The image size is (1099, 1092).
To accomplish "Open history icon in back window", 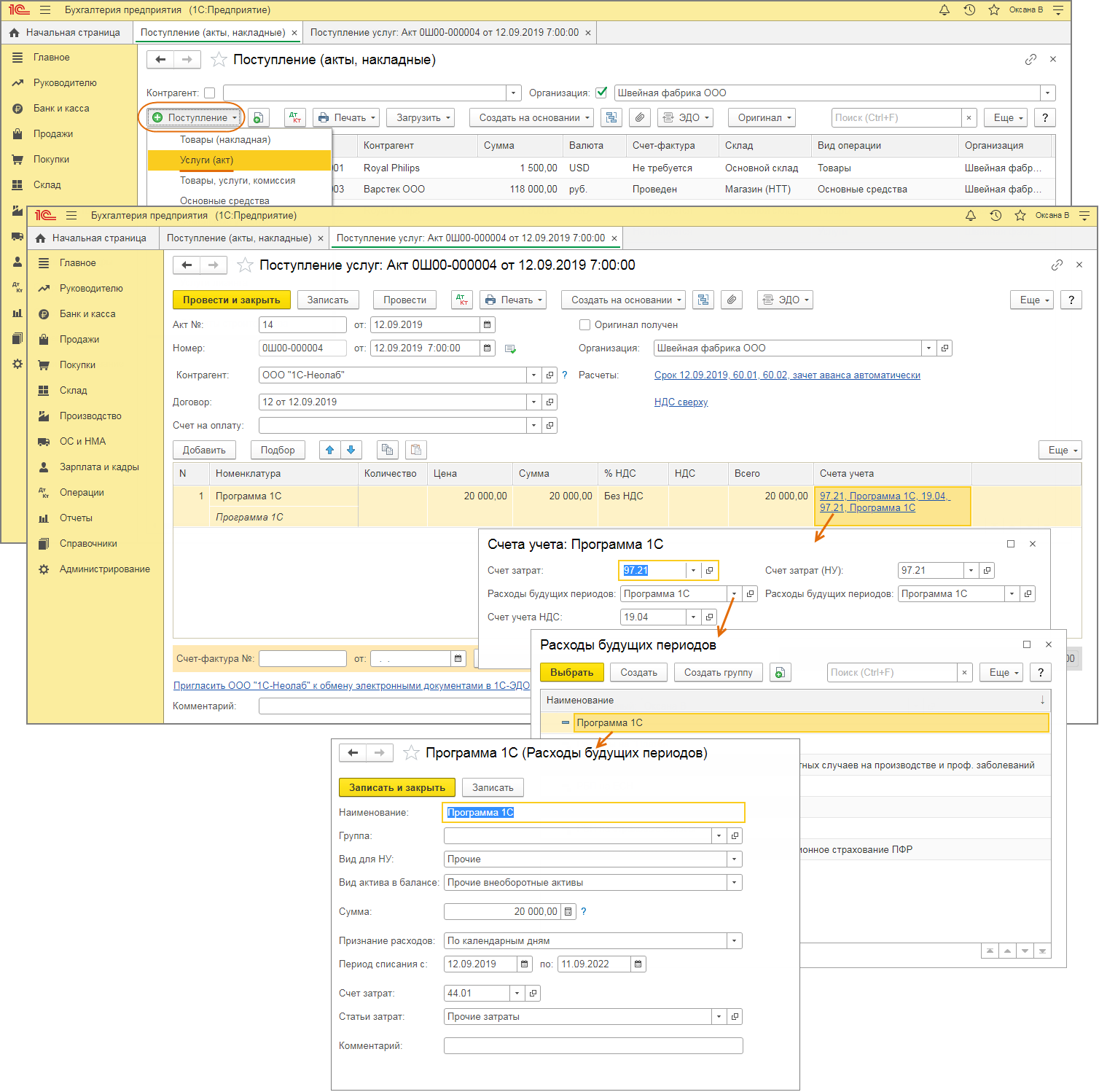I will pos(969,10).
